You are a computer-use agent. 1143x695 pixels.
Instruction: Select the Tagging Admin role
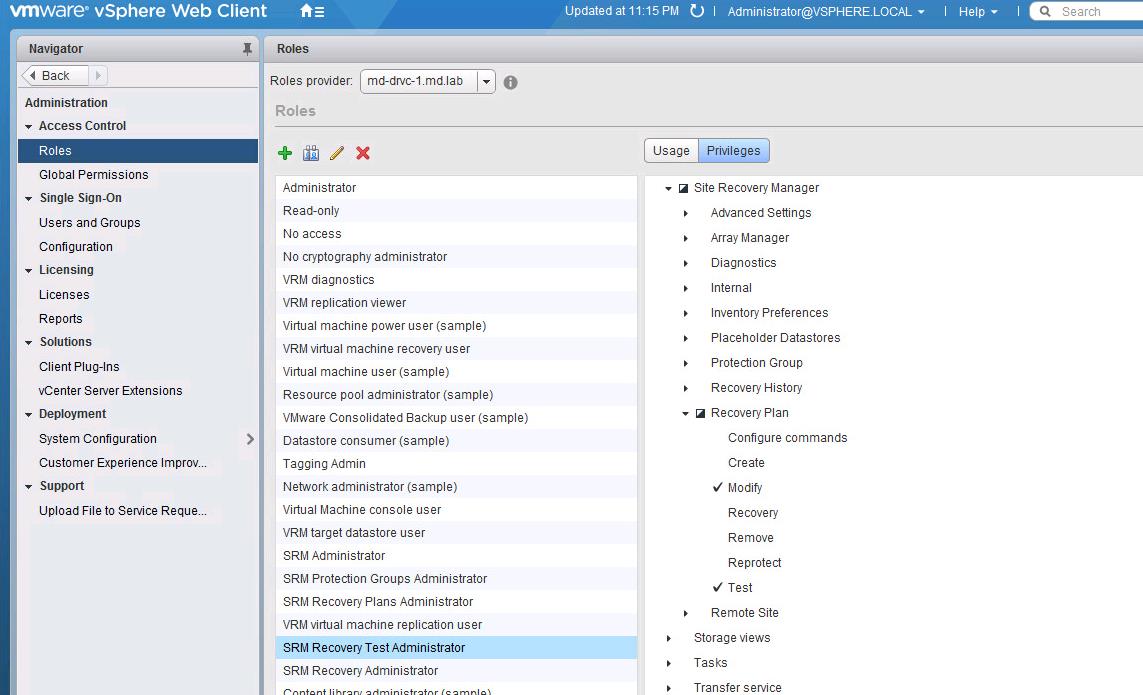click(456, 464)
